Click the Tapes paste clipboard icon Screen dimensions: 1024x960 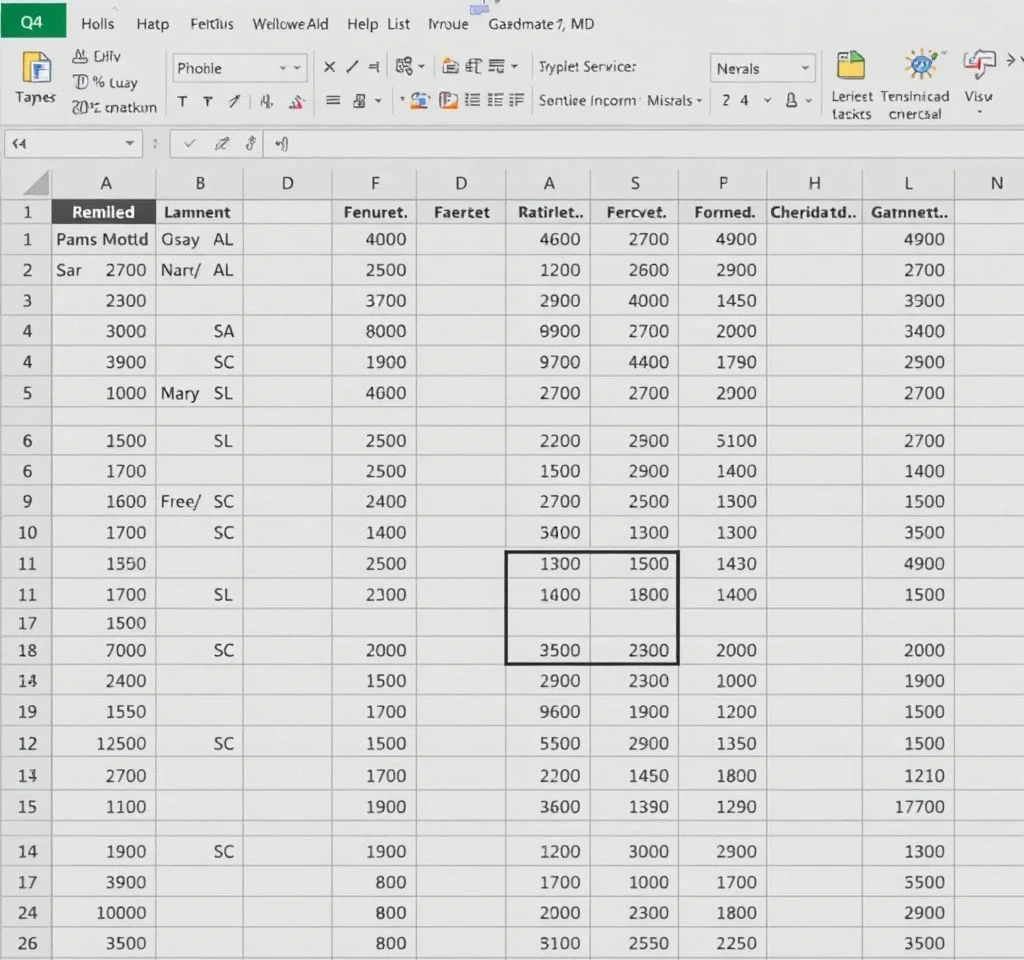click(x=36, y=68)
